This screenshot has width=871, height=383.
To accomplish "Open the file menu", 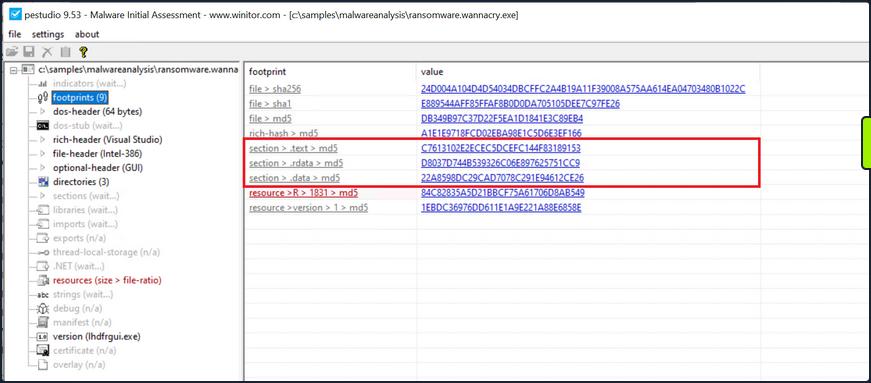I will (x=14, y=34).
